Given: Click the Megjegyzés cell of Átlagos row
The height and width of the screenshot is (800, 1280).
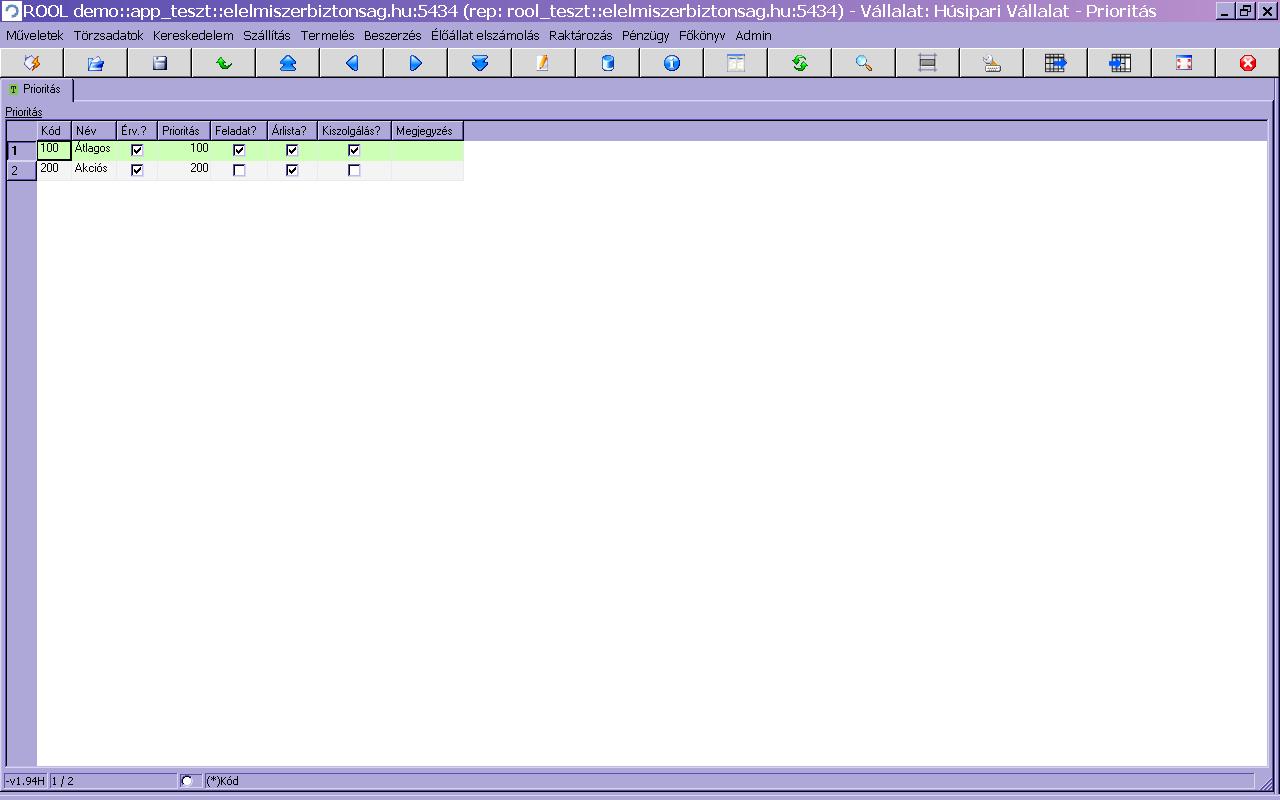Looking at the screenshot, I should click(427, 150).
